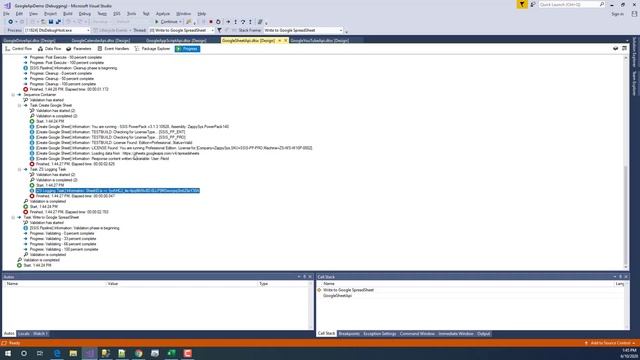This screenshot has height=360, width=640.
Task: Click the green Start icon under Create Google Sheet
Action: coord(32,121)
